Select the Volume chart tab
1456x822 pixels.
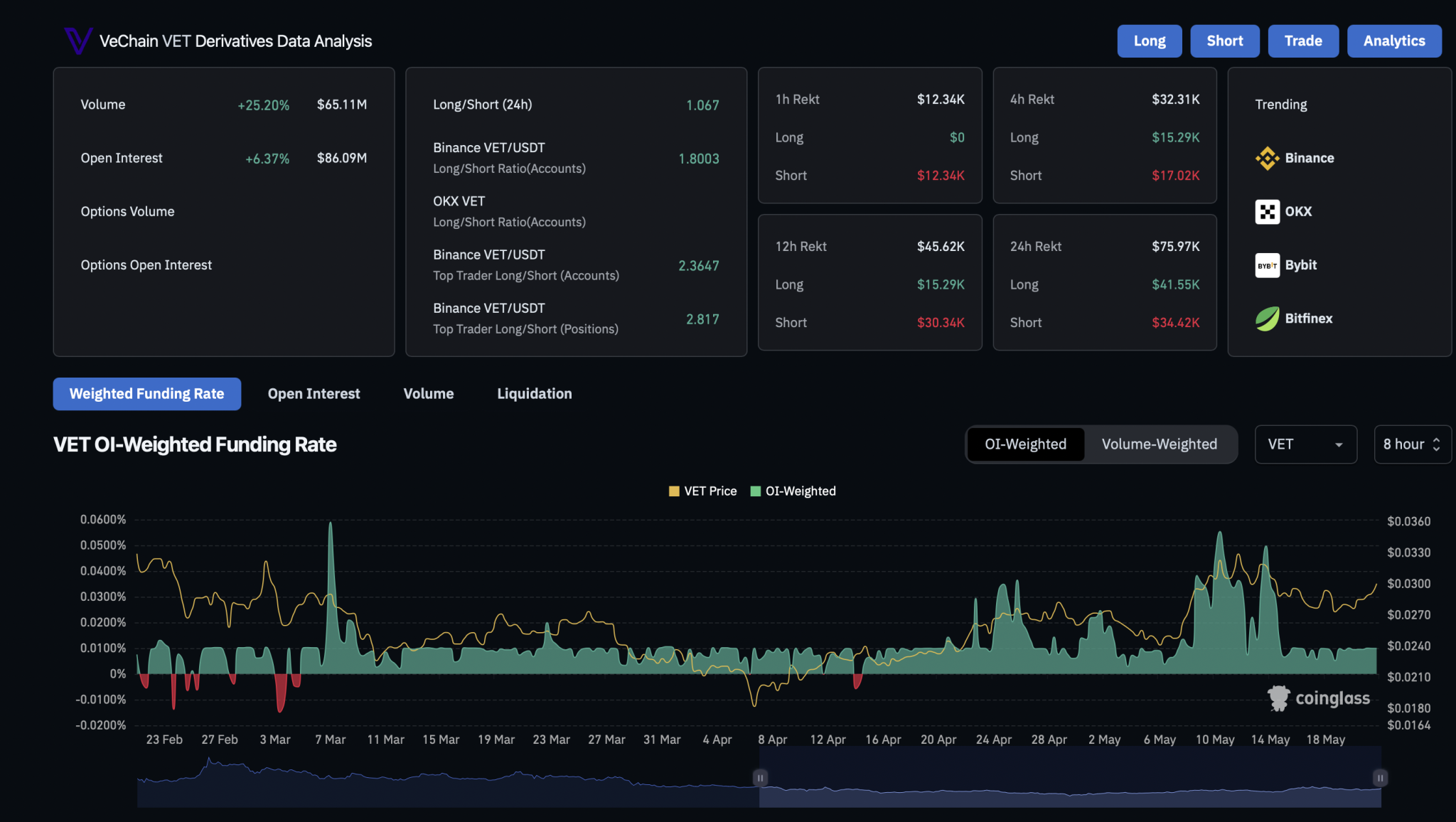[x=428, y=394]
